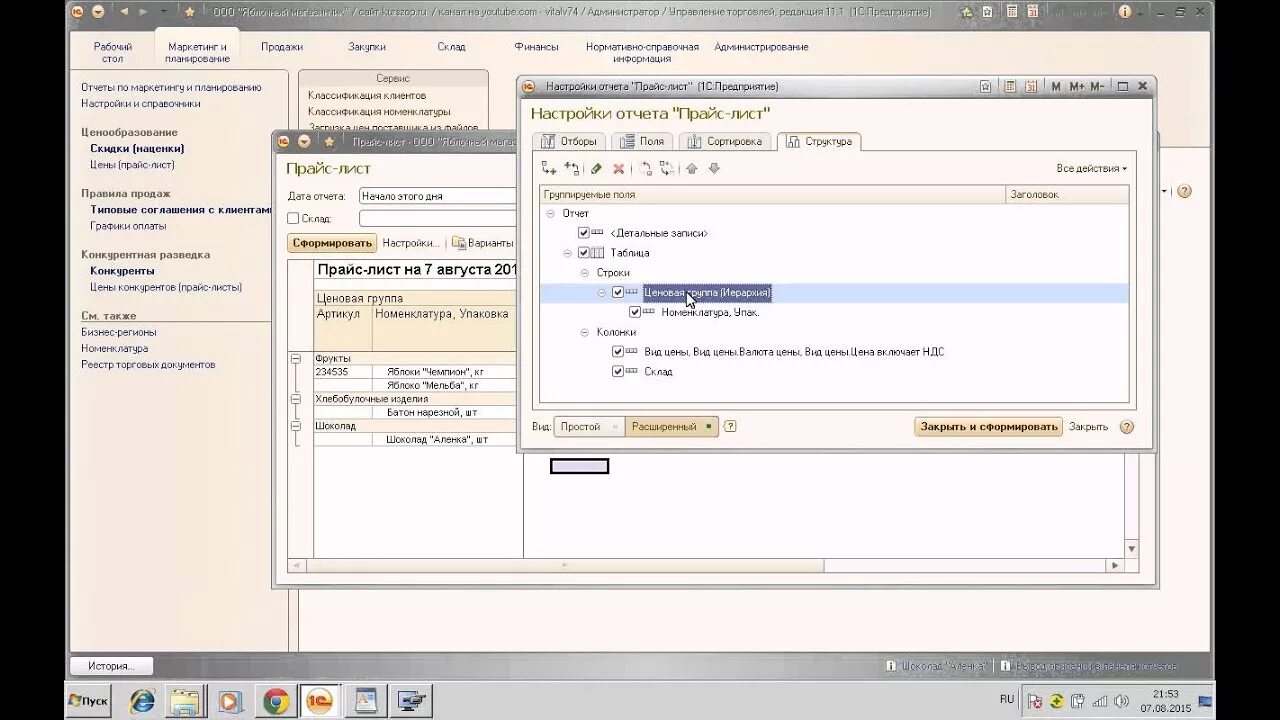Click Закрыть и сформировать button

(988, 427)
